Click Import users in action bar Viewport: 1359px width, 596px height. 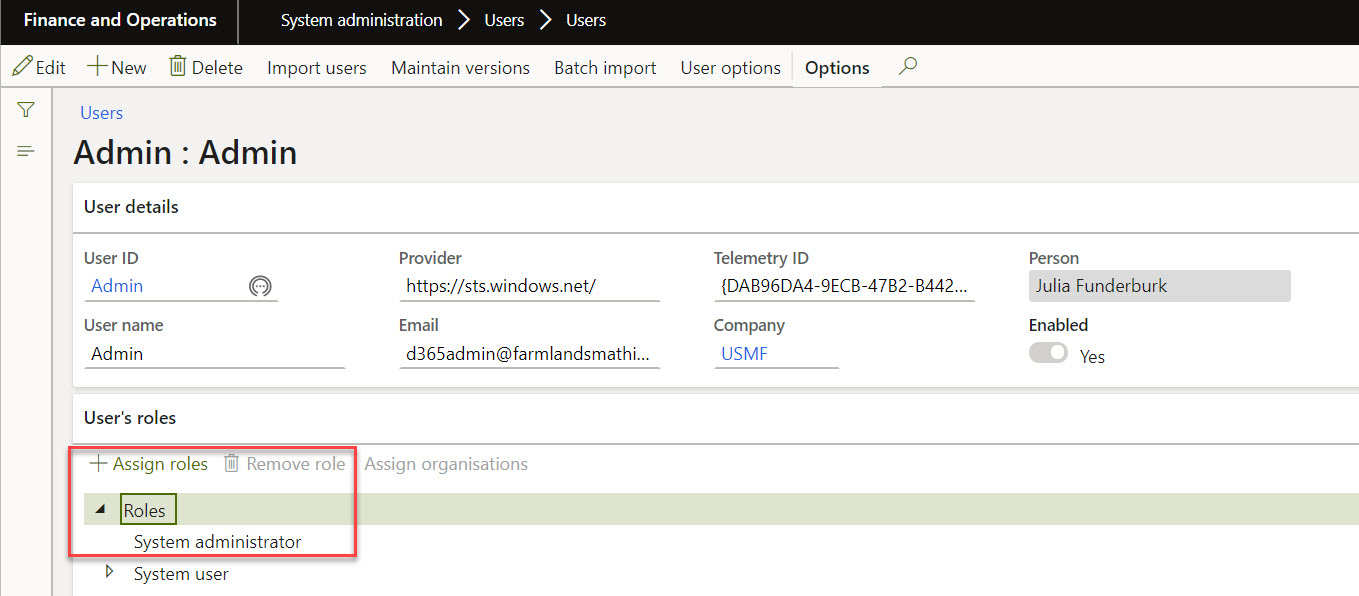click(x=316, y=68)
